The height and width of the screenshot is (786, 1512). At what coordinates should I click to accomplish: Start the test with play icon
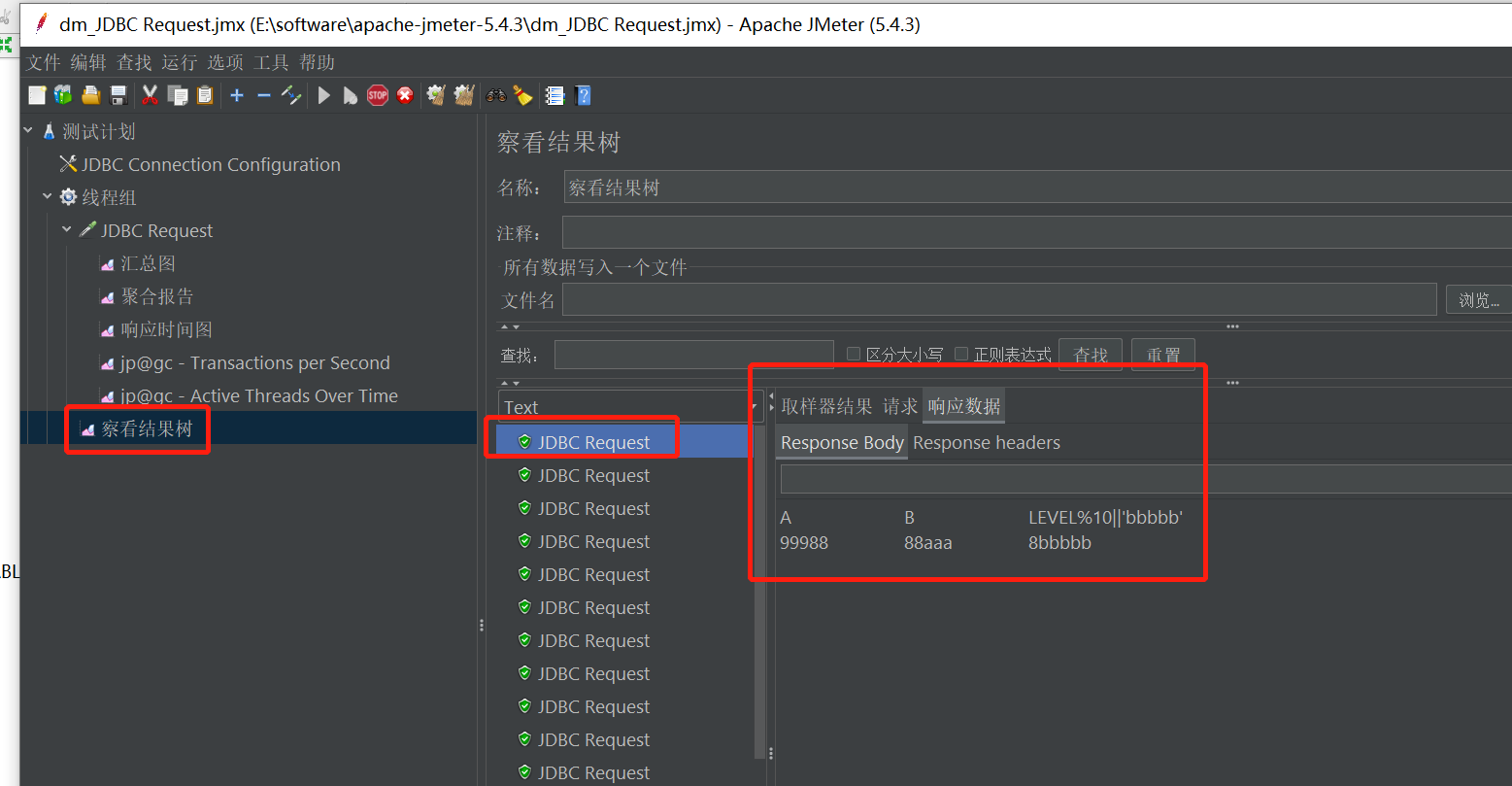pos(324,95)
